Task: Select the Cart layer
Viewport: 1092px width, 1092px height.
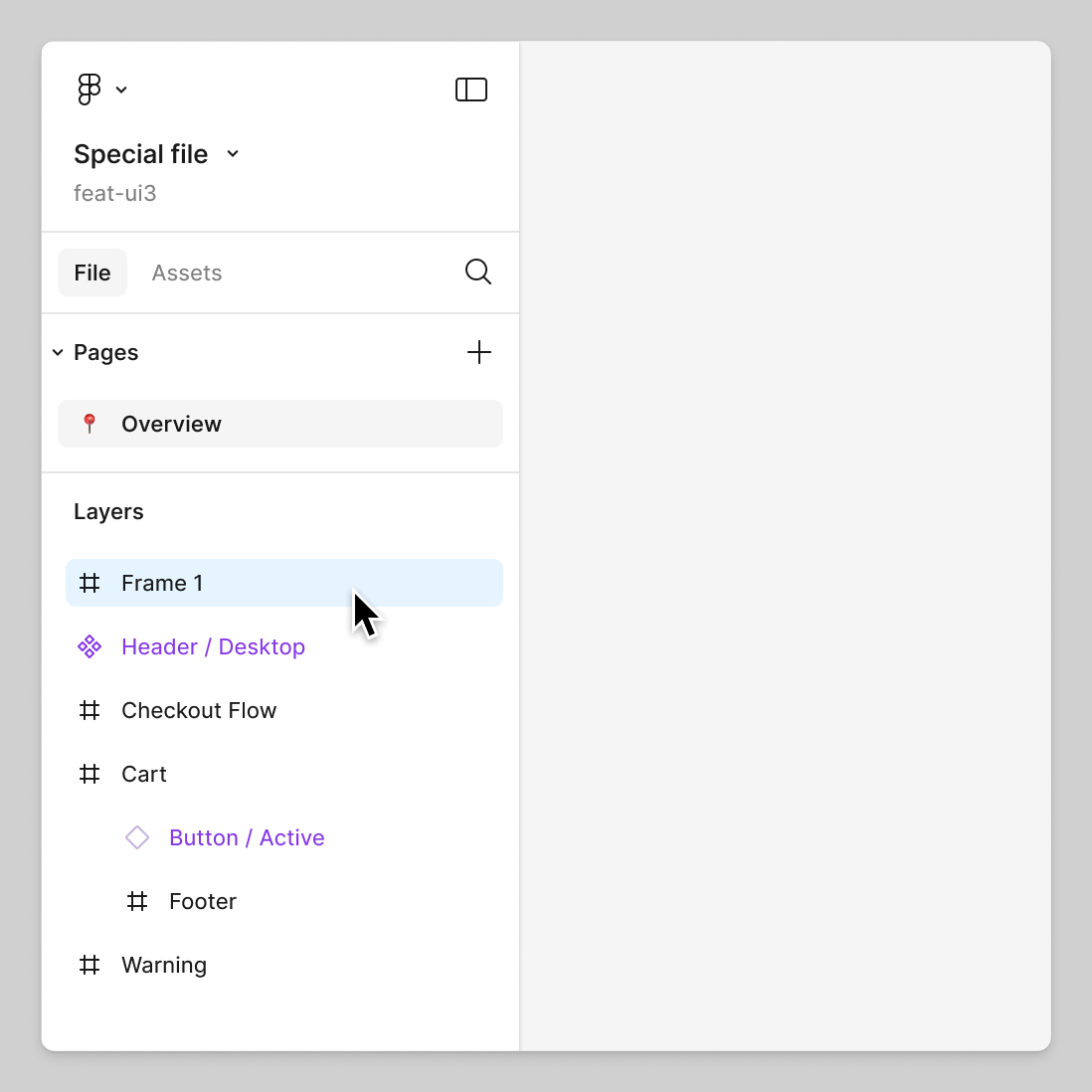Action: [x=144, y=774]
